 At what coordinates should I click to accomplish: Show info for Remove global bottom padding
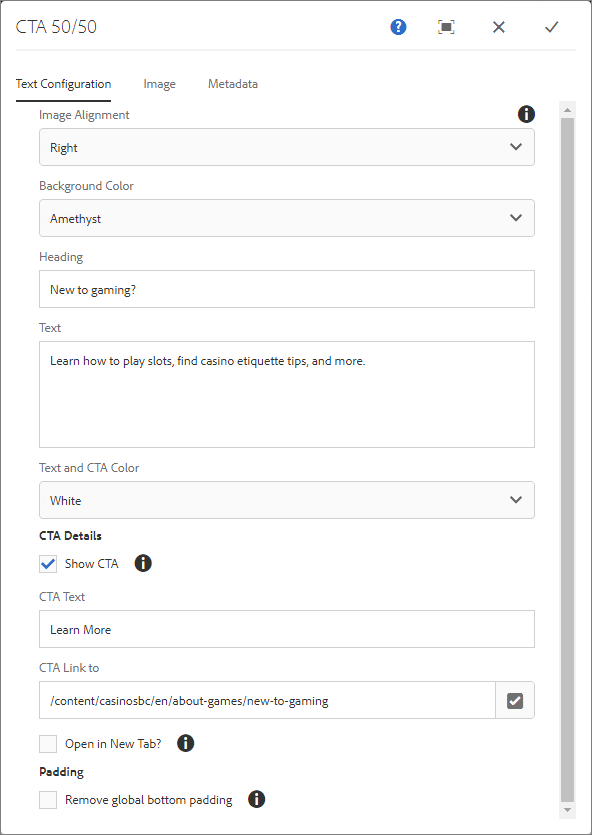[x=257, y=799]
